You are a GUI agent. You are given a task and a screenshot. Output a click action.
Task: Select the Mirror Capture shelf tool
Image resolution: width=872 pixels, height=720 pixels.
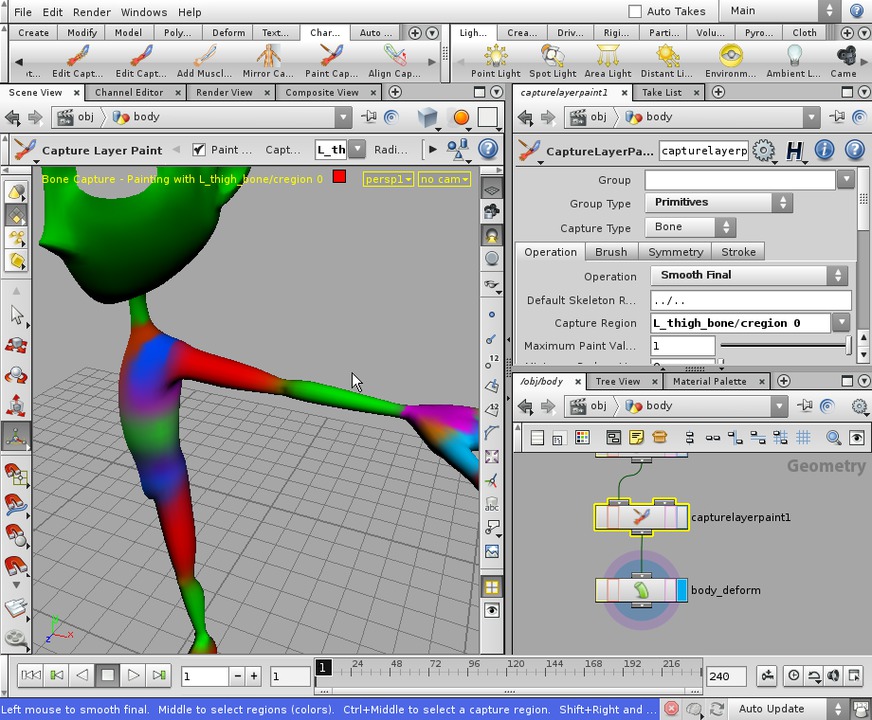[x=266, y=60]
